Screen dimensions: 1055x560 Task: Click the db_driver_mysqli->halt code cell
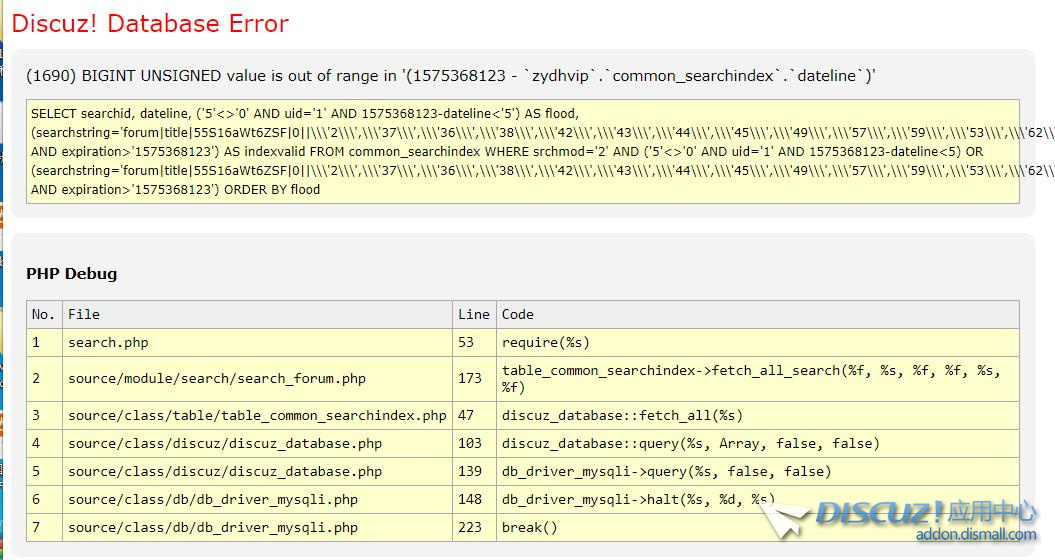[x=758, y=500]
